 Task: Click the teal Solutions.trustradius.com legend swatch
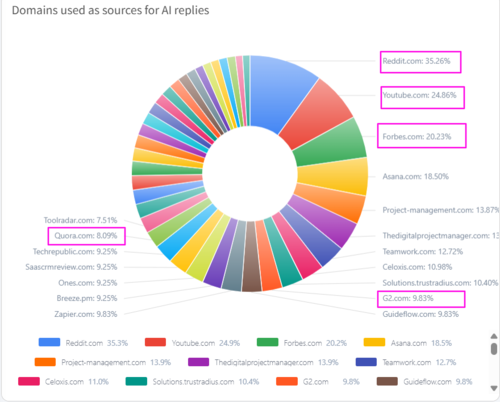136,381
